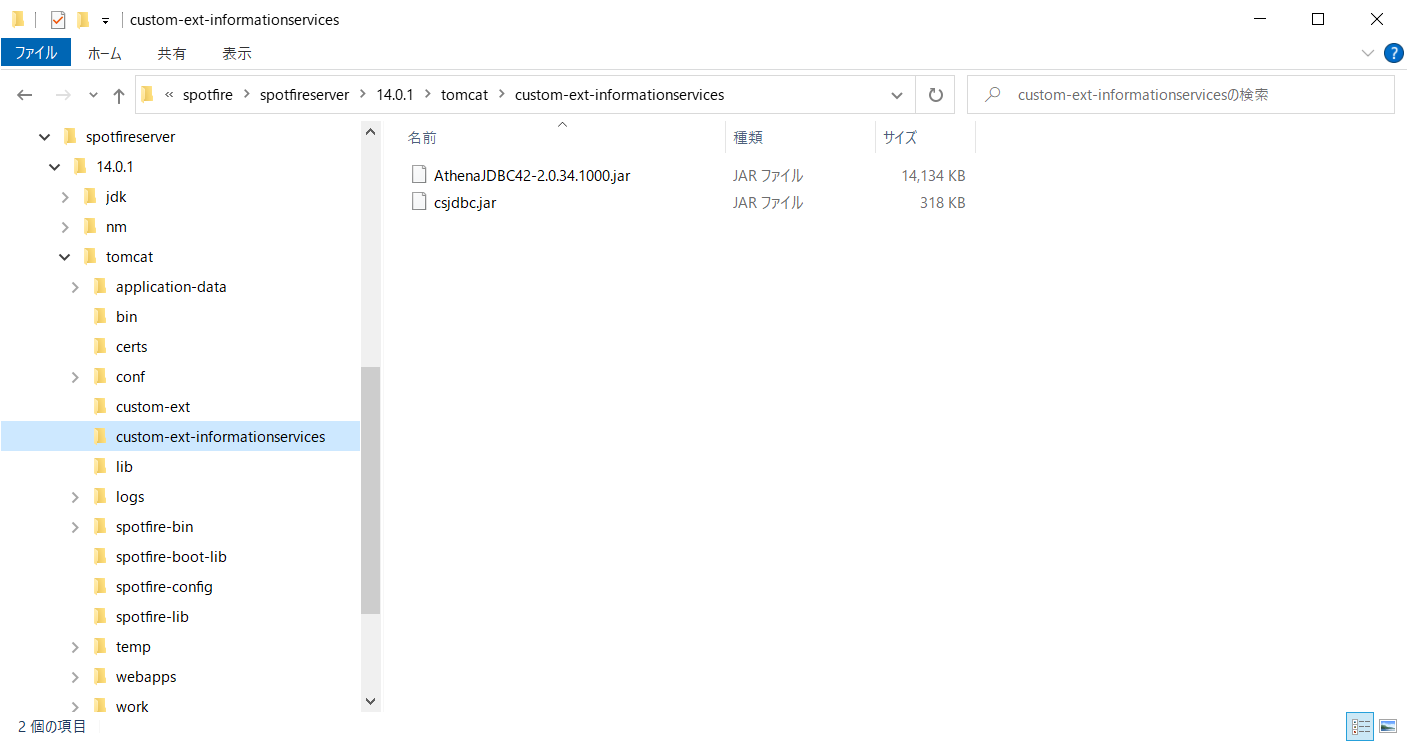Select the spotfire-lib folder in tree
This screenshot has width=1408, height=742.
point(152,617)
